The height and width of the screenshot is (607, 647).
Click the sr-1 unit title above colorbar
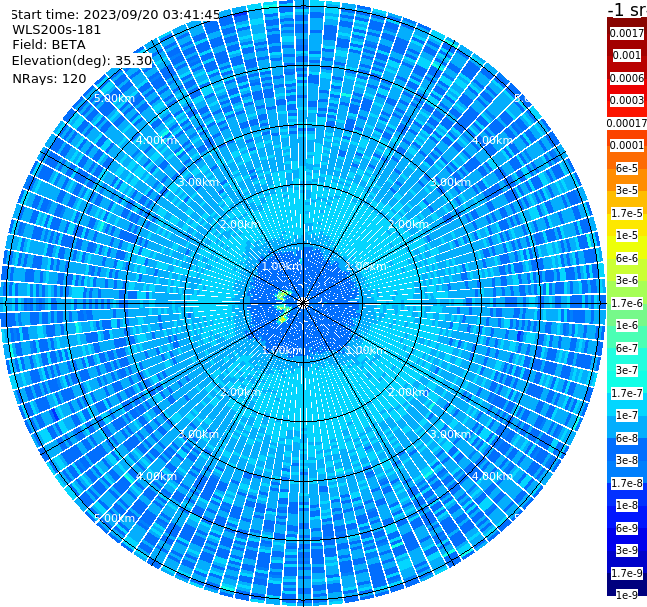[627, 9]
